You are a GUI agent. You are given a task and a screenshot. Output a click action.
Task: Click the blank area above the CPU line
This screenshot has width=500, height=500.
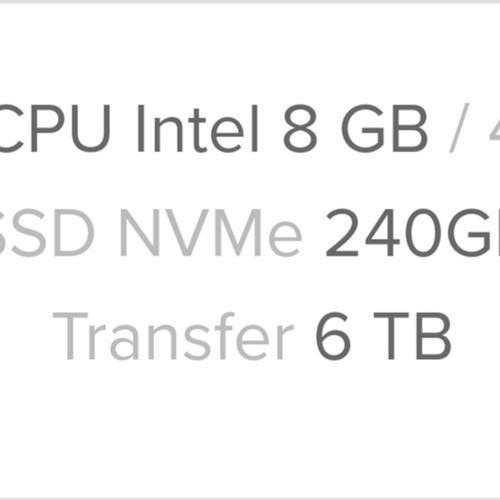point(250,53)
